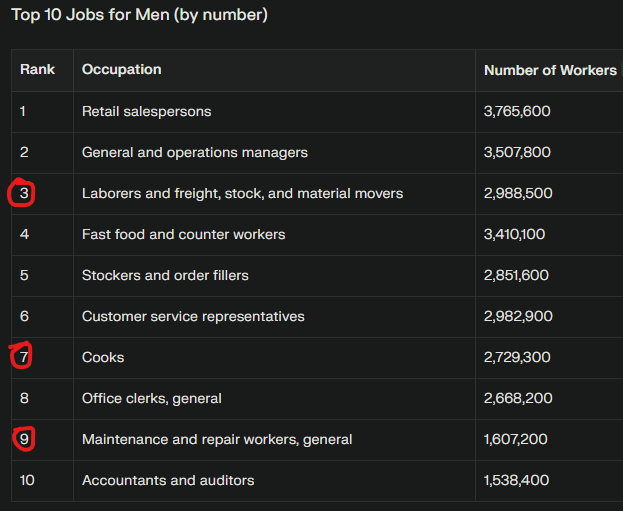Select the 2,729,300 value for Cooks
The width and height of the screenshot is (623, 511).
517,357
